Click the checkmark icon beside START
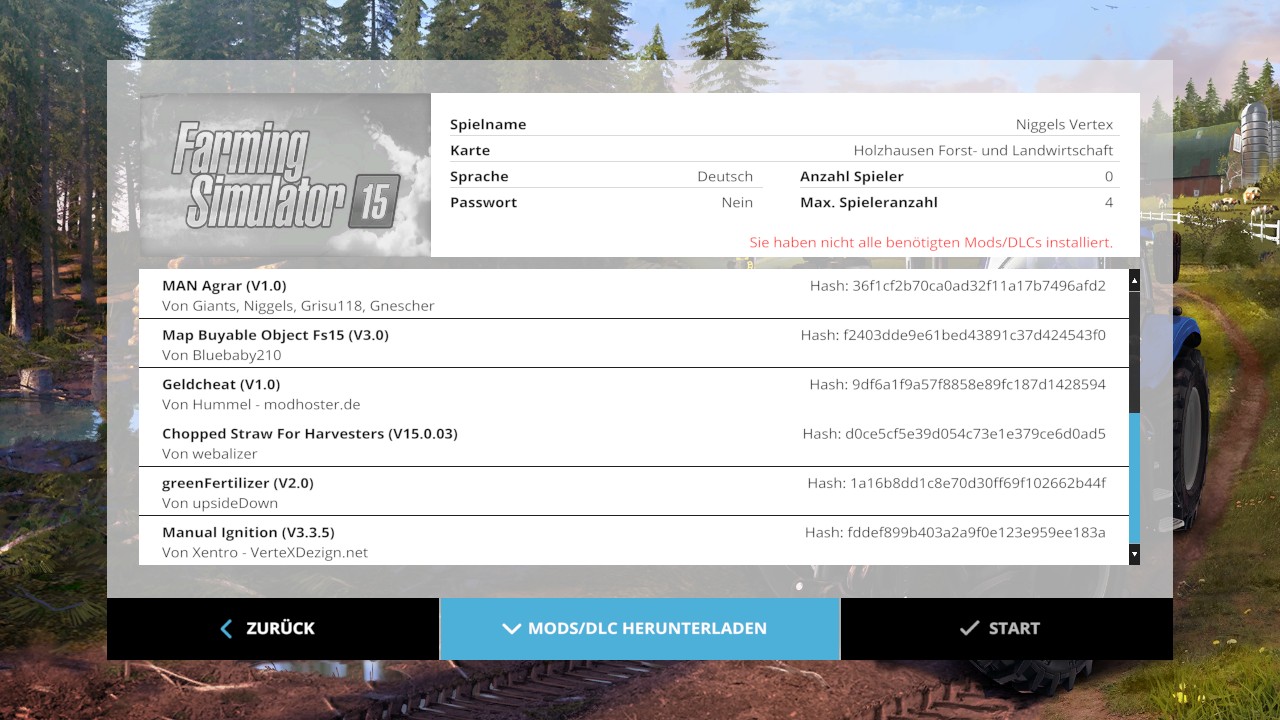 coord(968,629)
